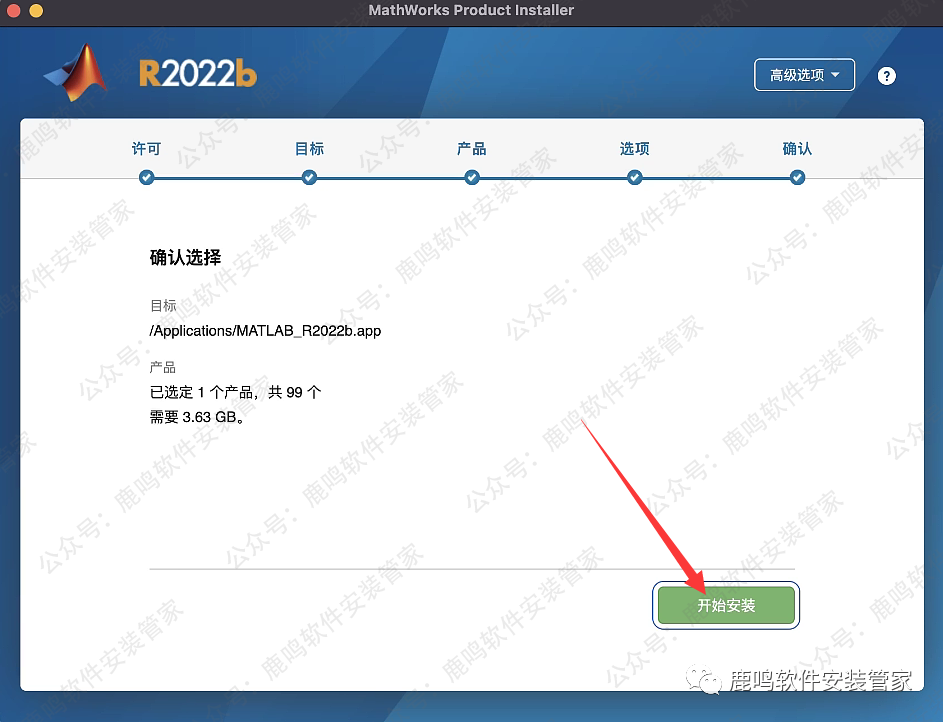Go to the 产品 step
This screenshot has height=722, width=943.
pyautogui.click(x=472, y=148)
